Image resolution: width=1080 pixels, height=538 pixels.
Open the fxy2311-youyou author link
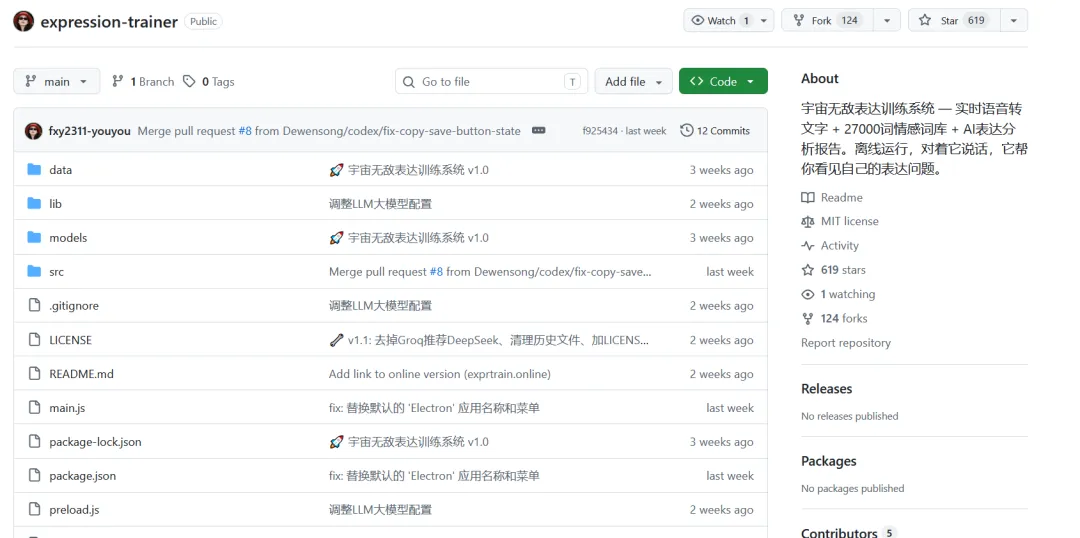coord(90,131)
